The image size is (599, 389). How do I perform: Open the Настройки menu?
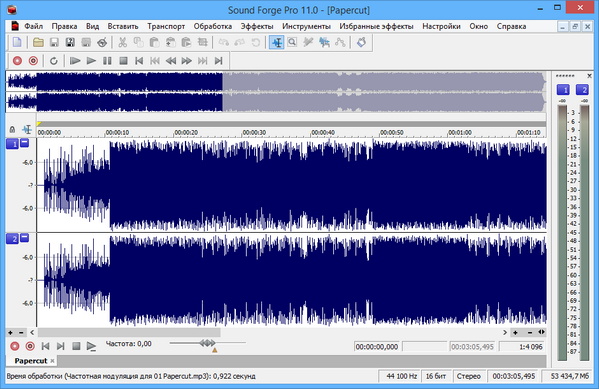tap(441, 26)
